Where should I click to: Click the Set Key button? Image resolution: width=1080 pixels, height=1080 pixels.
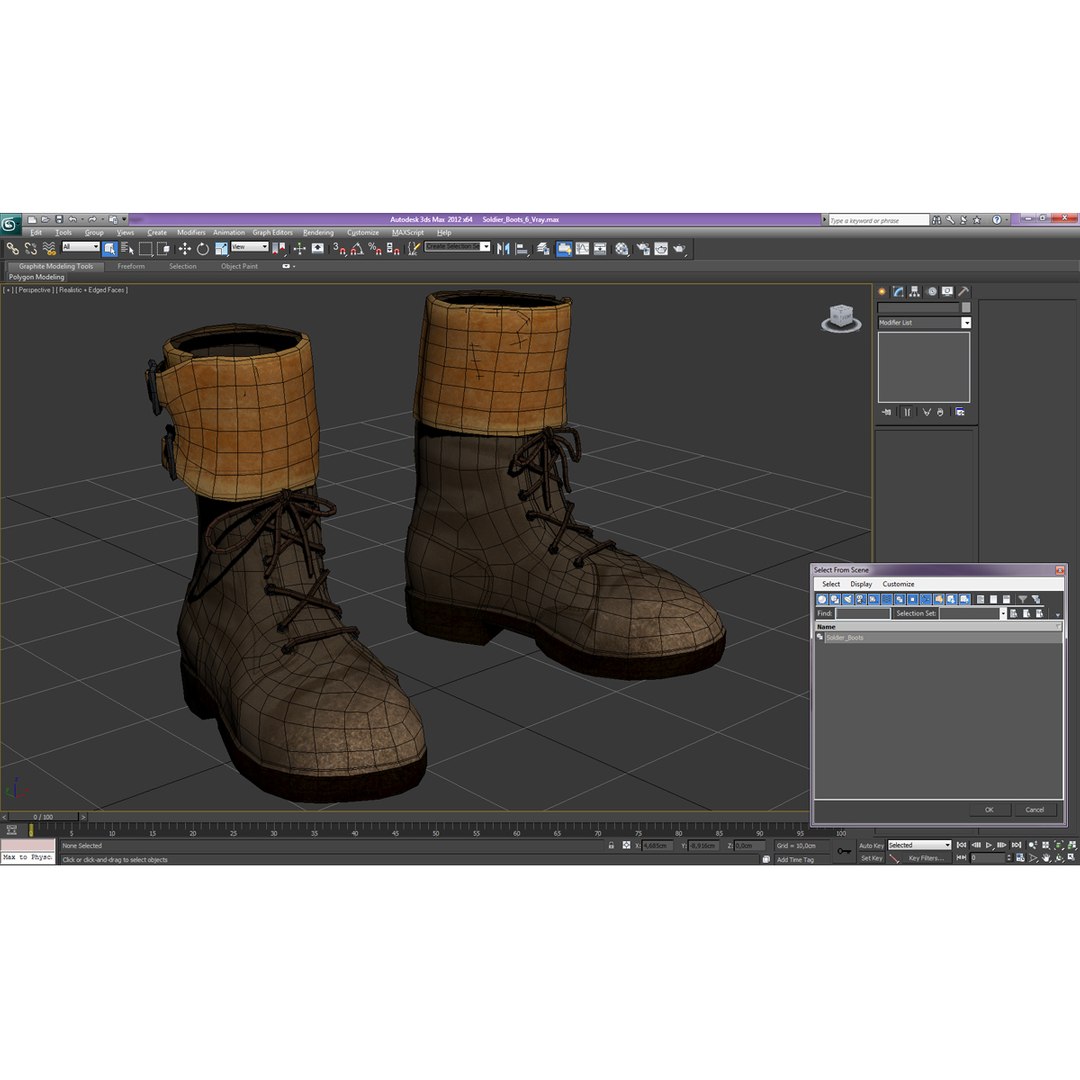[x=871, y=858]
